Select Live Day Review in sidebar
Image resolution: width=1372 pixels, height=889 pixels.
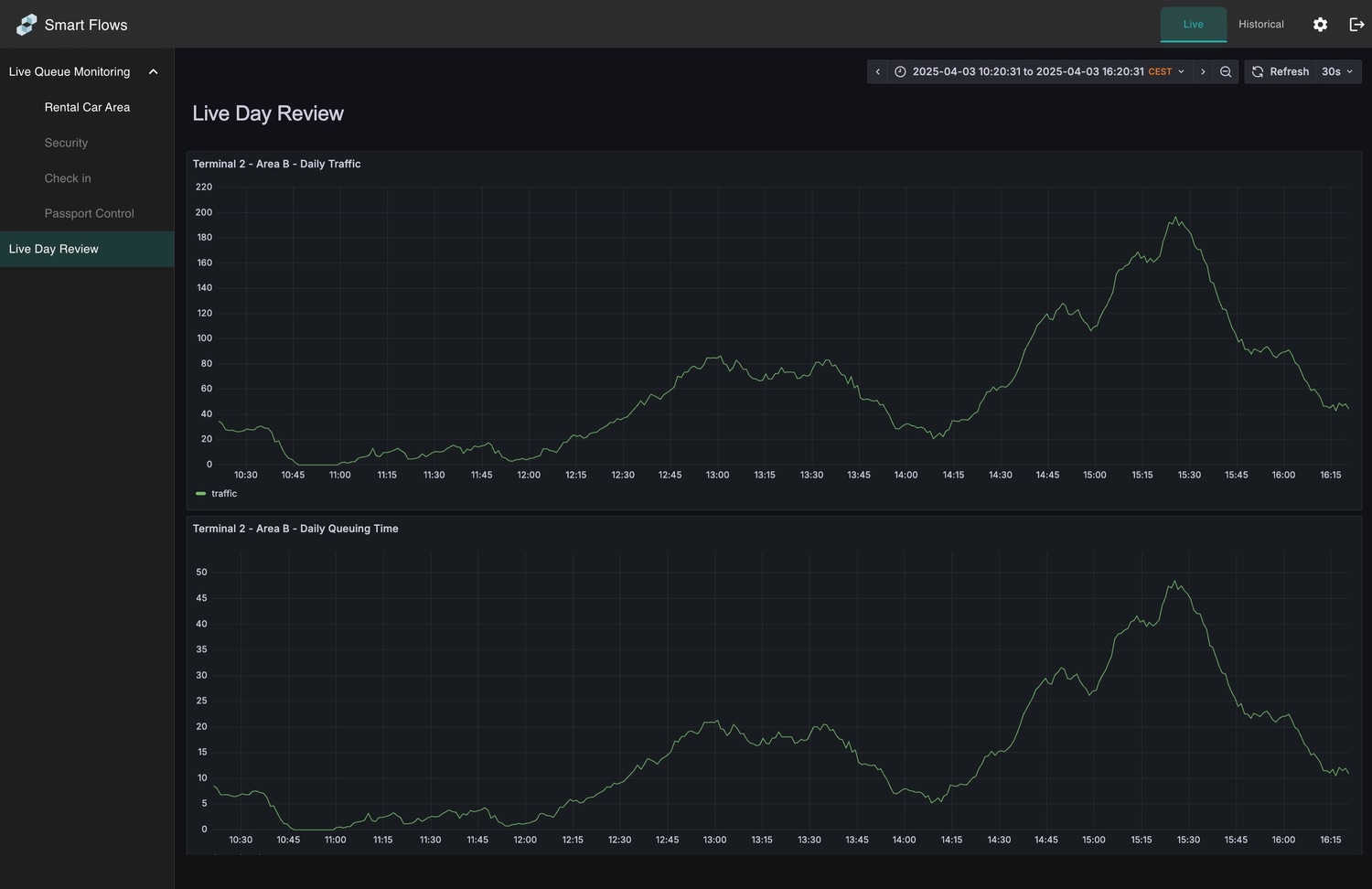pos(54,249)
